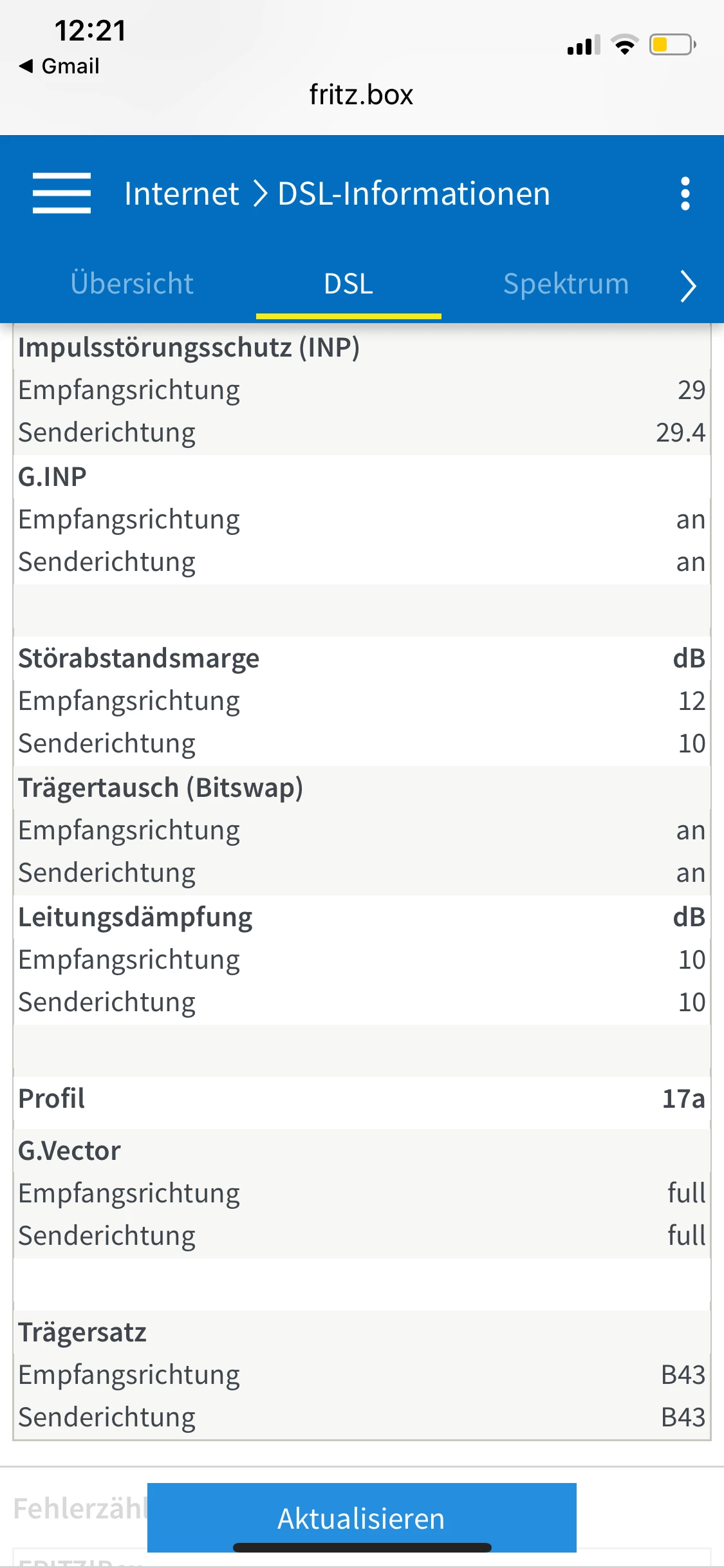Screen dimensions: 724x1568
Task: Open the Spektrum tab
Action: 566,284
